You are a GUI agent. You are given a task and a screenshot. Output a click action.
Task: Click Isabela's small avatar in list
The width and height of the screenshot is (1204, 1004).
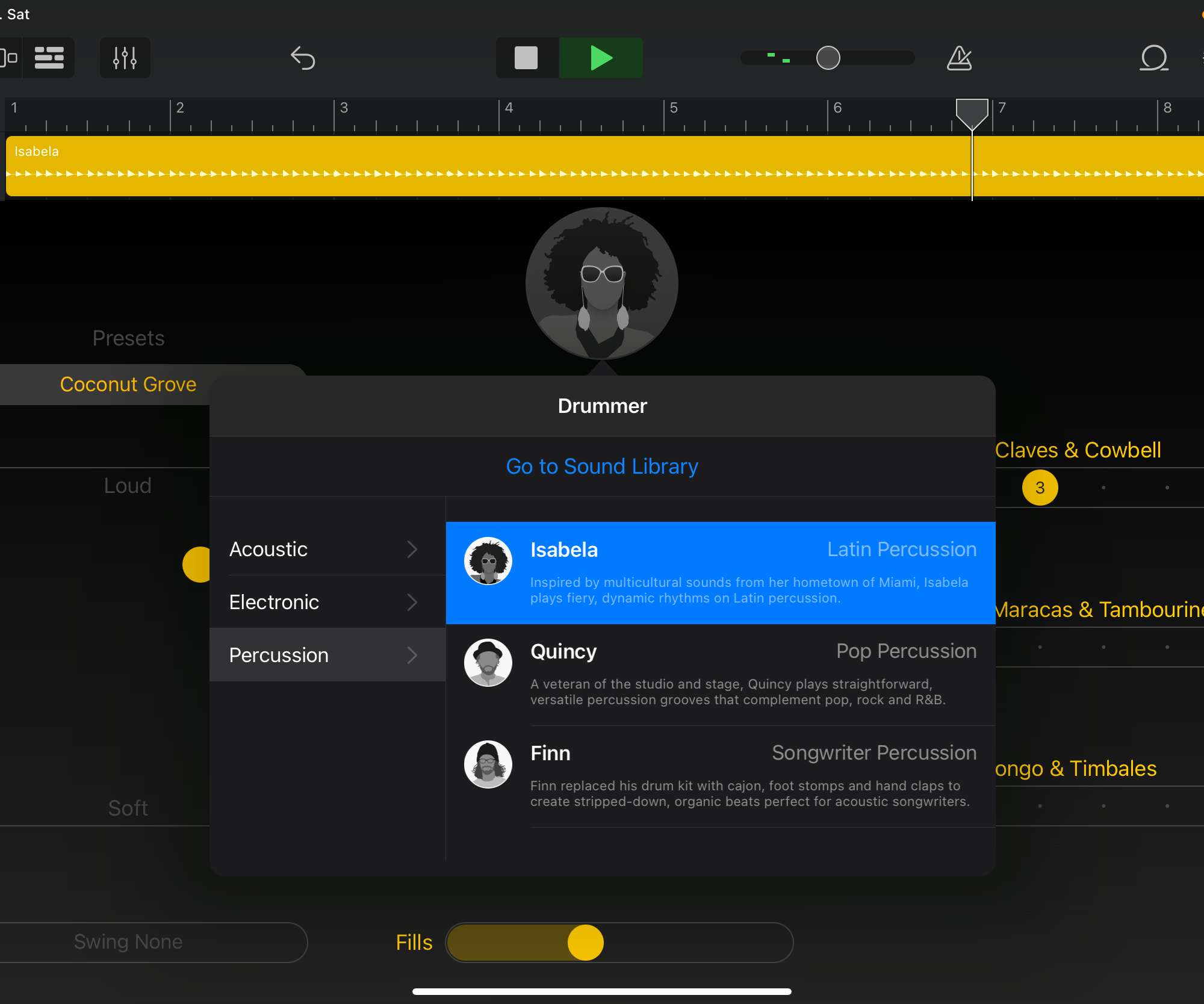[488, 561]
